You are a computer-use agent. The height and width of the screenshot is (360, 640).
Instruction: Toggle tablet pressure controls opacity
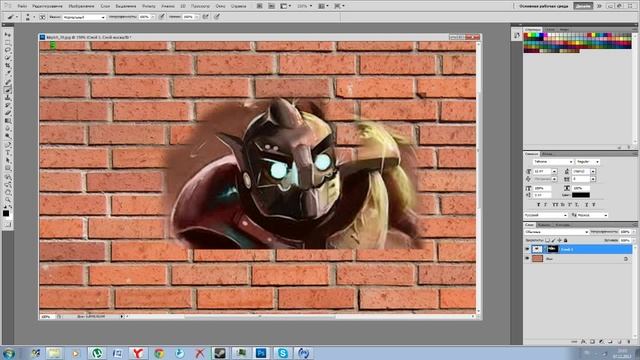162,17
